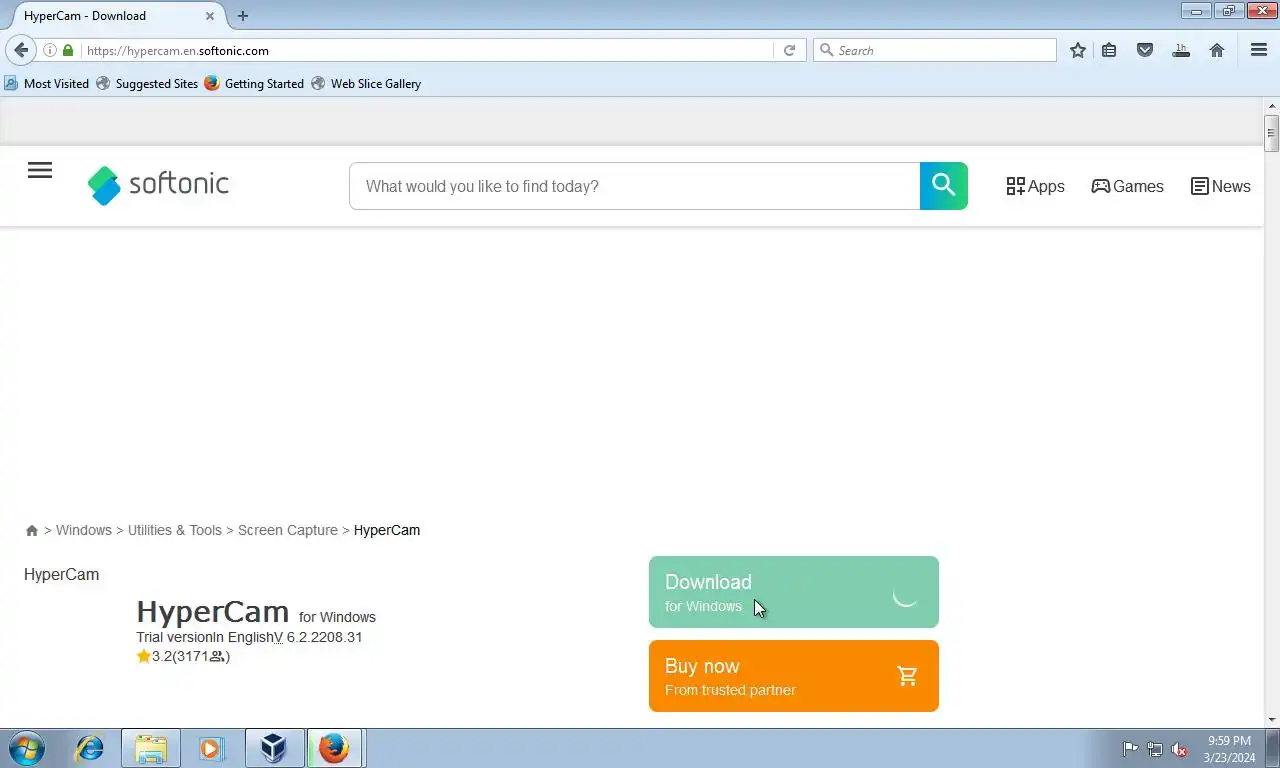1280x768 pixels.
Task: Click the muted volume tray icon
Action: 1179,749
